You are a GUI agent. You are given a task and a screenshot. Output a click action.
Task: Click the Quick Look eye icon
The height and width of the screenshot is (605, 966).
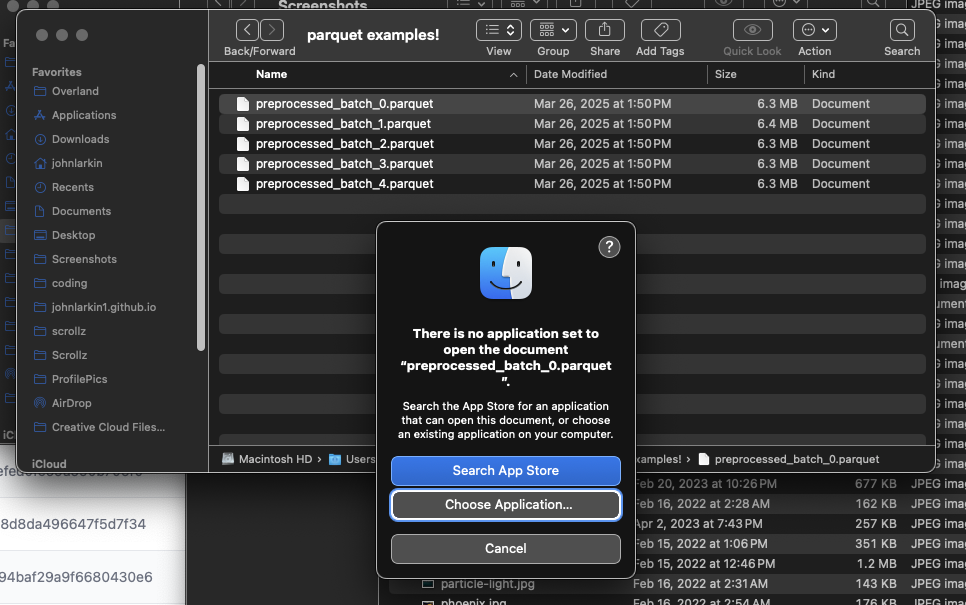click(x=752, y=30)
